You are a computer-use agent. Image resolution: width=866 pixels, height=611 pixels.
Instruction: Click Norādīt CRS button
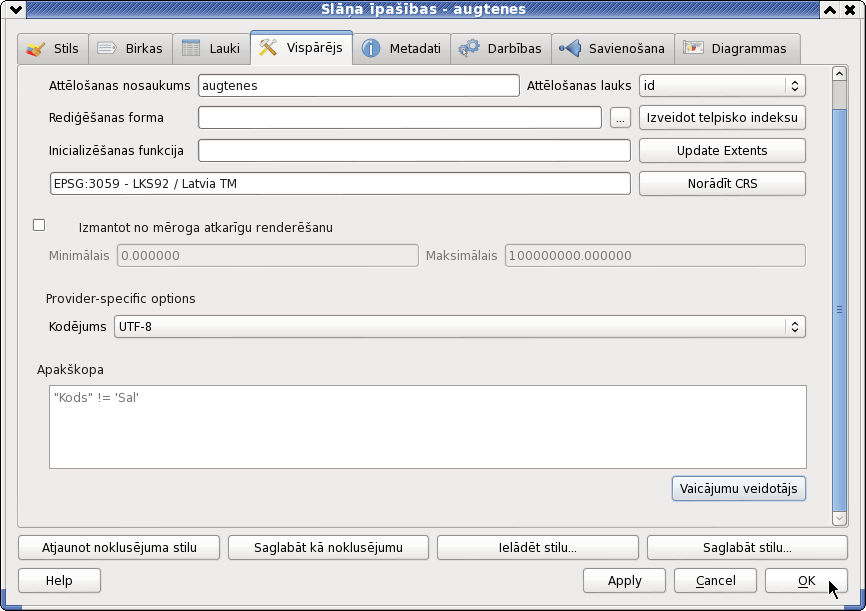pos(722,183)
